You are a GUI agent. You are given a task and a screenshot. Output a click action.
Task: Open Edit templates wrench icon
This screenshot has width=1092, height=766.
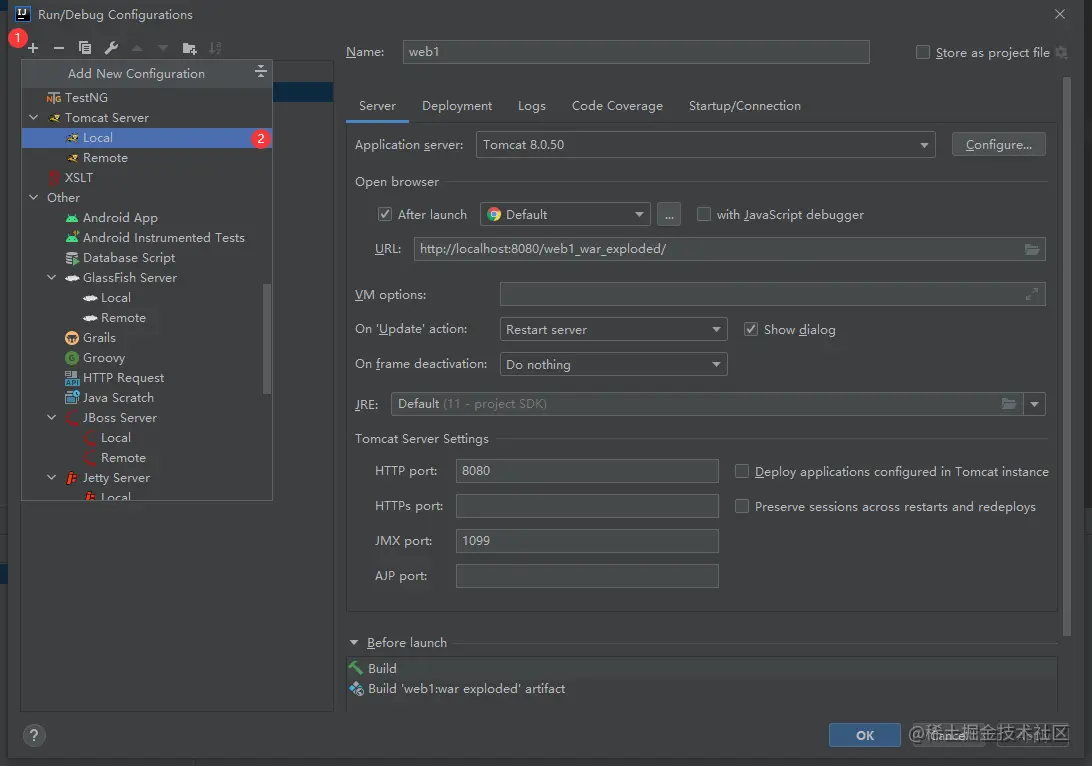click(111, 48)
